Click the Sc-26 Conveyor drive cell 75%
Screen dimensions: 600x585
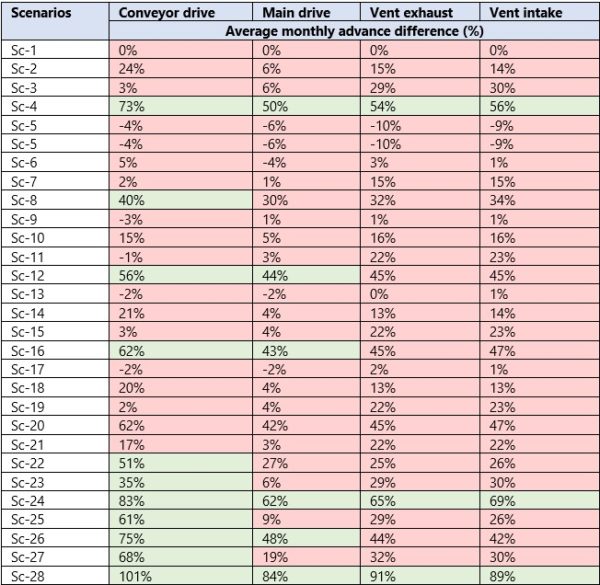click(x=129, y=538)
